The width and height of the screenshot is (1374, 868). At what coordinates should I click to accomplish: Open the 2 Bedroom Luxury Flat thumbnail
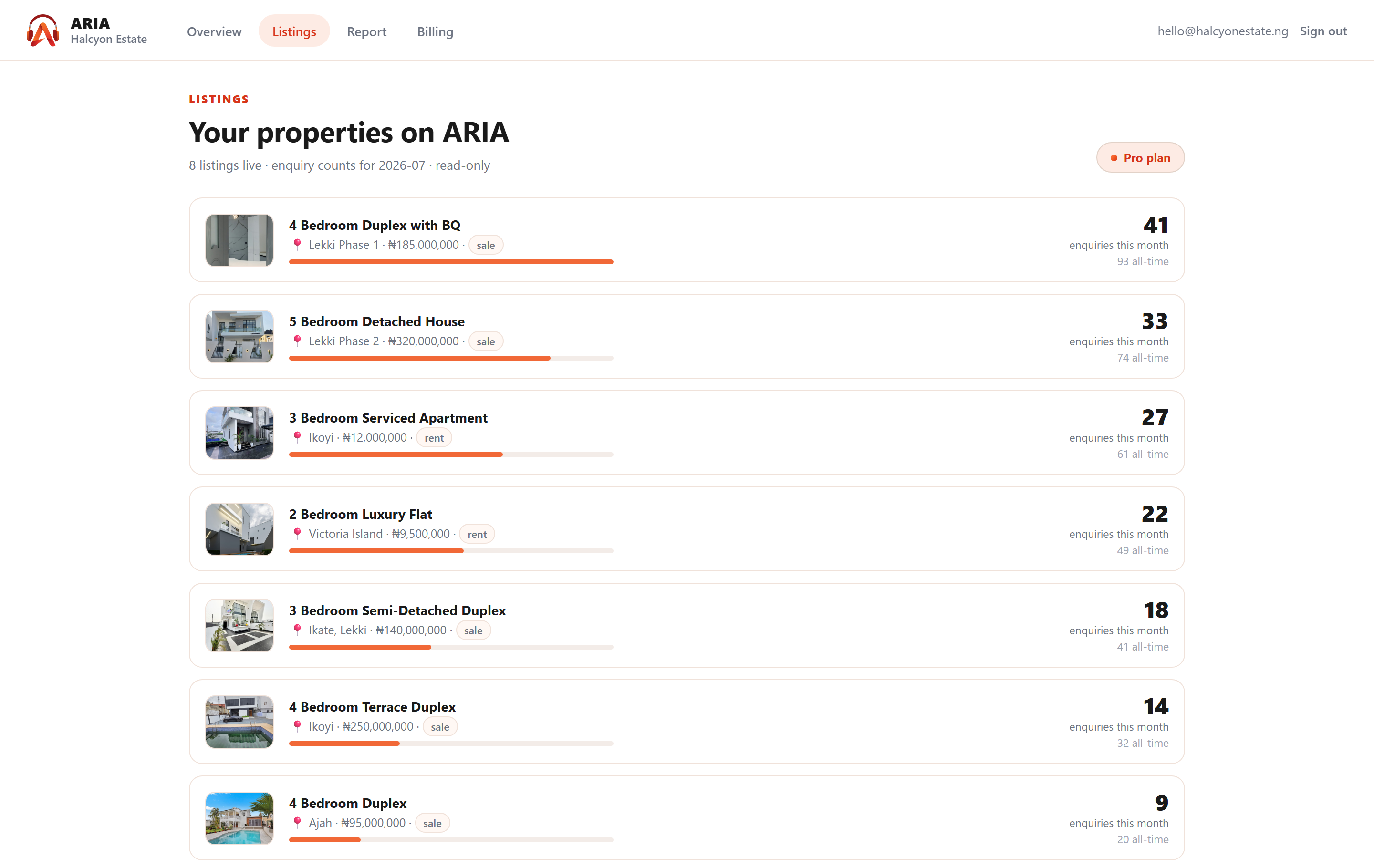point(239,529)
